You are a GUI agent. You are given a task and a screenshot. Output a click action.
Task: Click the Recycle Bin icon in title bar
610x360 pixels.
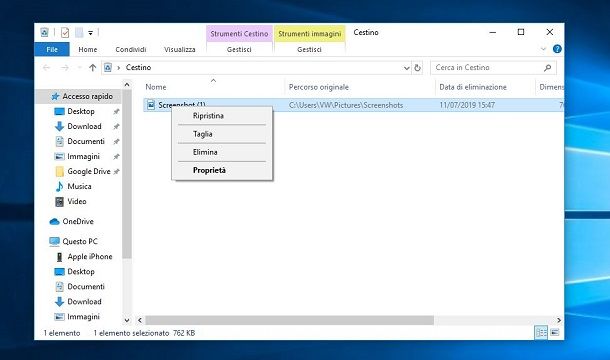click(x=44, y=32)
